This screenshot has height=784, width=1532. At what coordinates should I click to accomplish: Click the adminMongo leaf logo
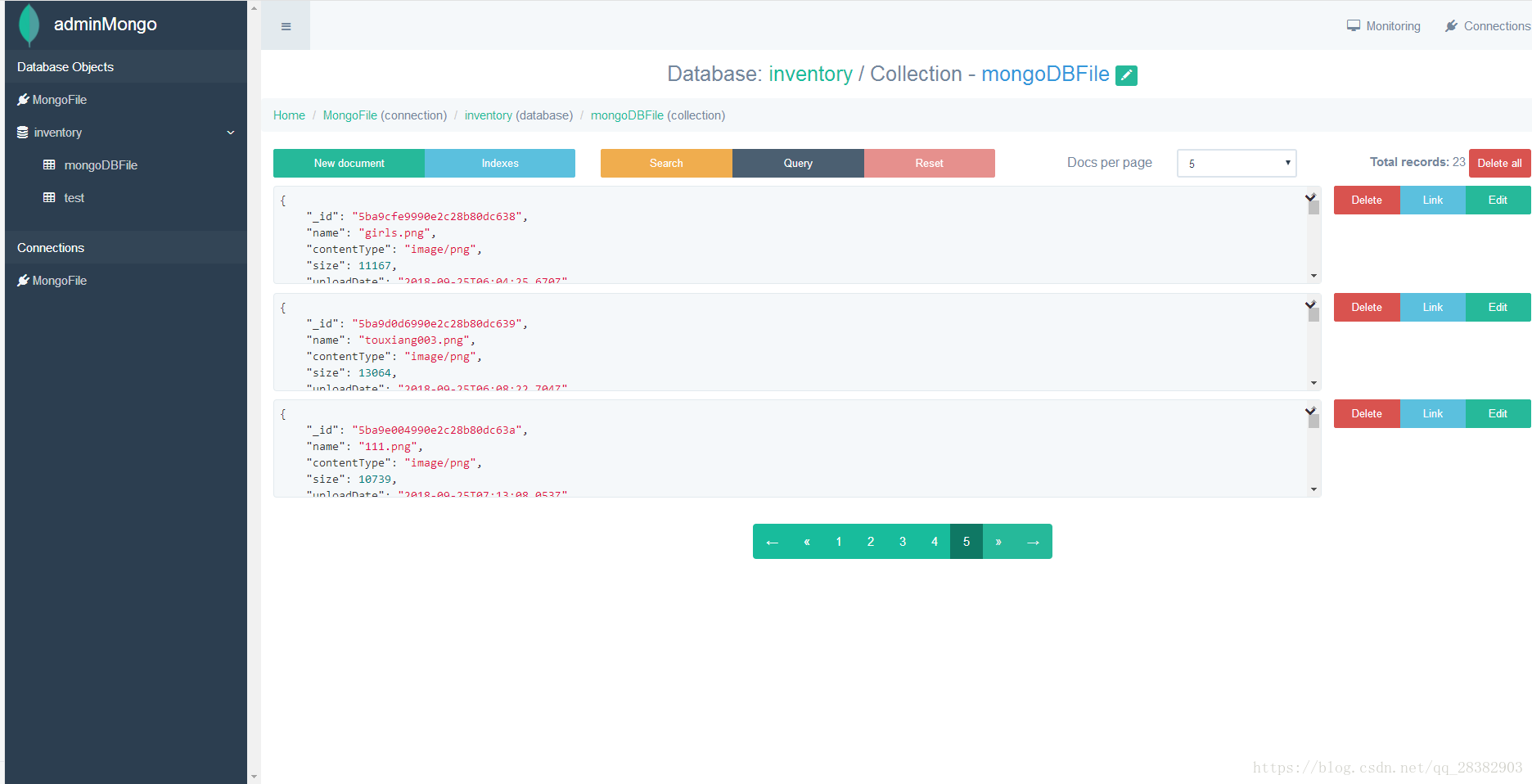[29, 25]
